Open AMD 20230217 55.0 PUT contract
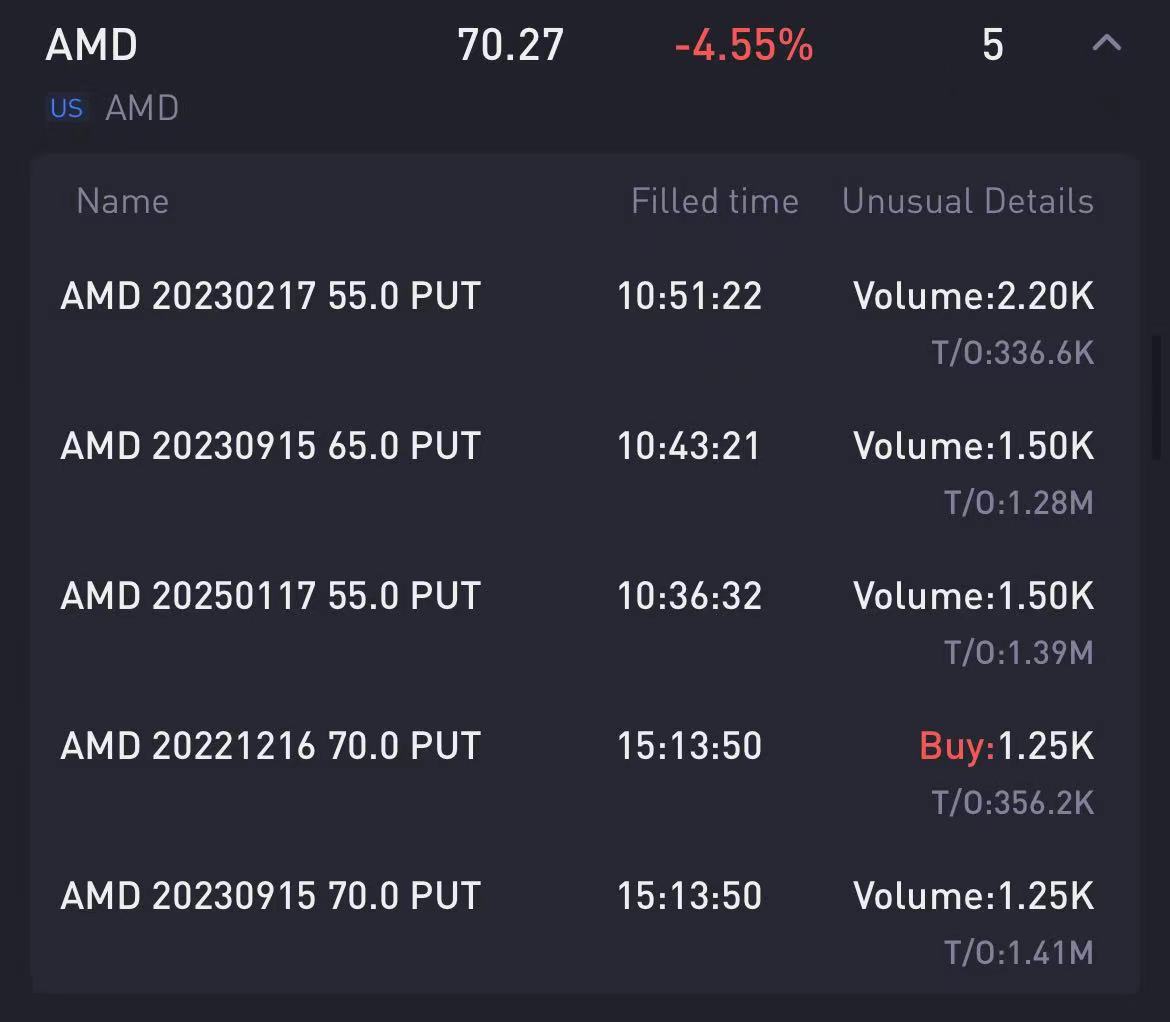This screenshot has width=1170, height=1022. click(271, 296)
